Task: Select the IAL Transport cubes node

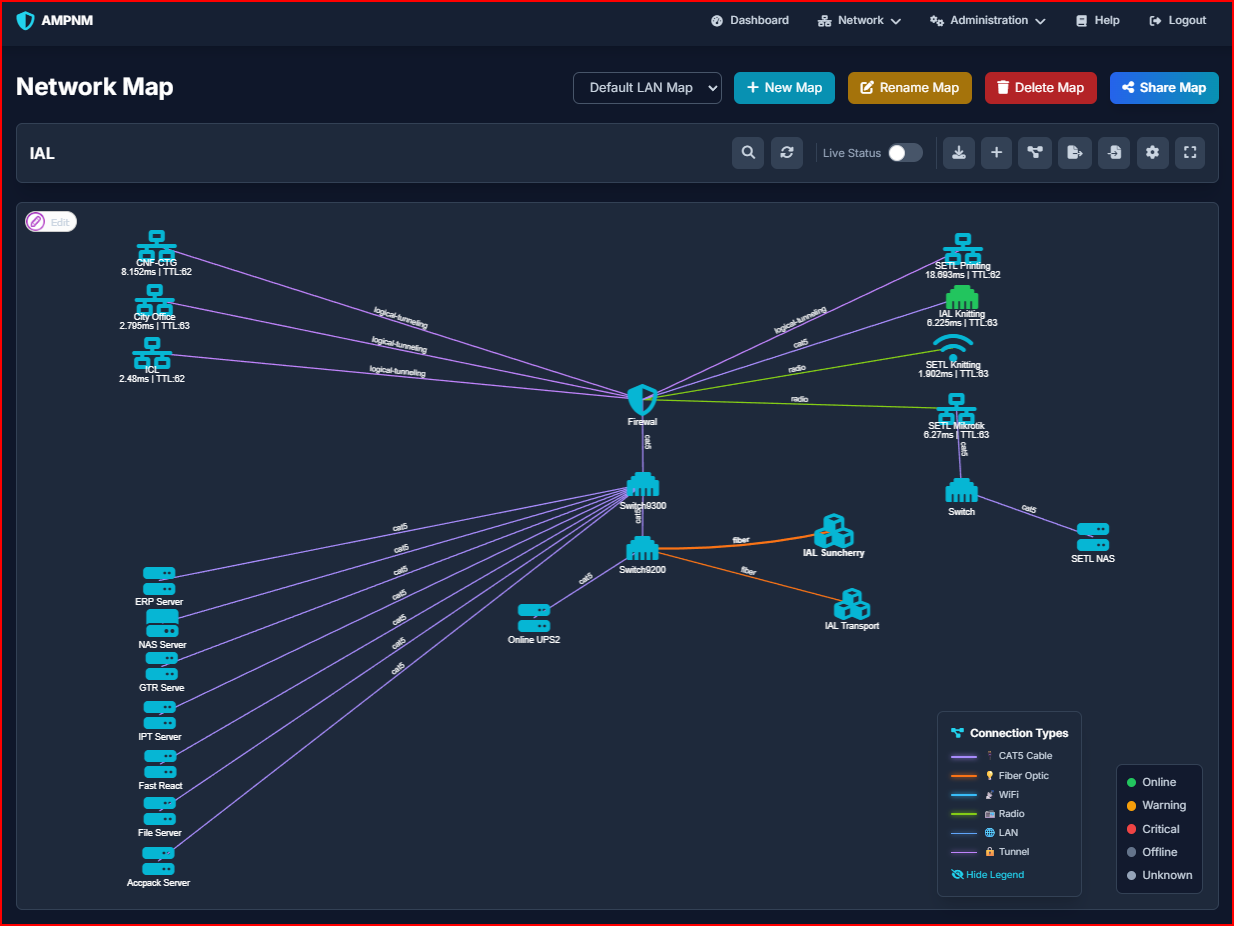Action: [x=852, y=605]
